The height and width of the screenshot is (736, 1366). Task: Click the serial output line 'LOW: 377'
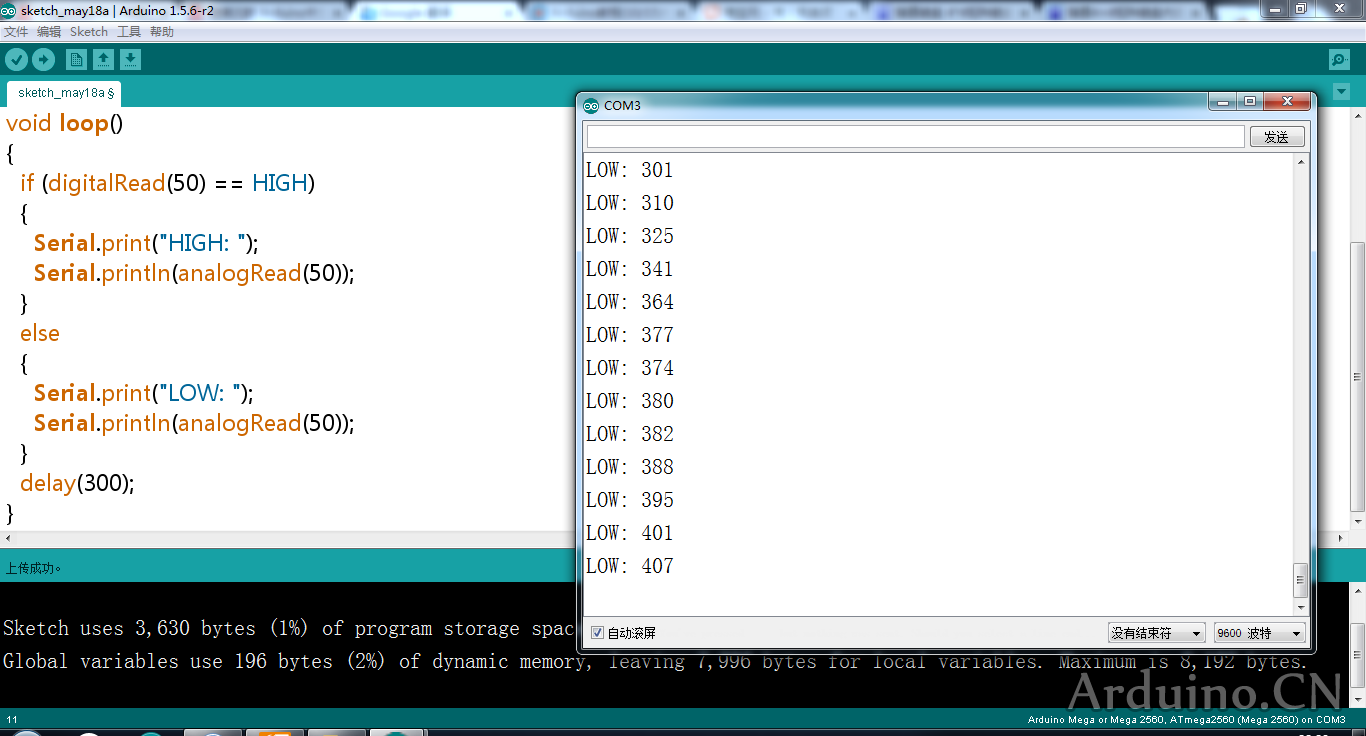pyautogui.click(x=630, y=335)
